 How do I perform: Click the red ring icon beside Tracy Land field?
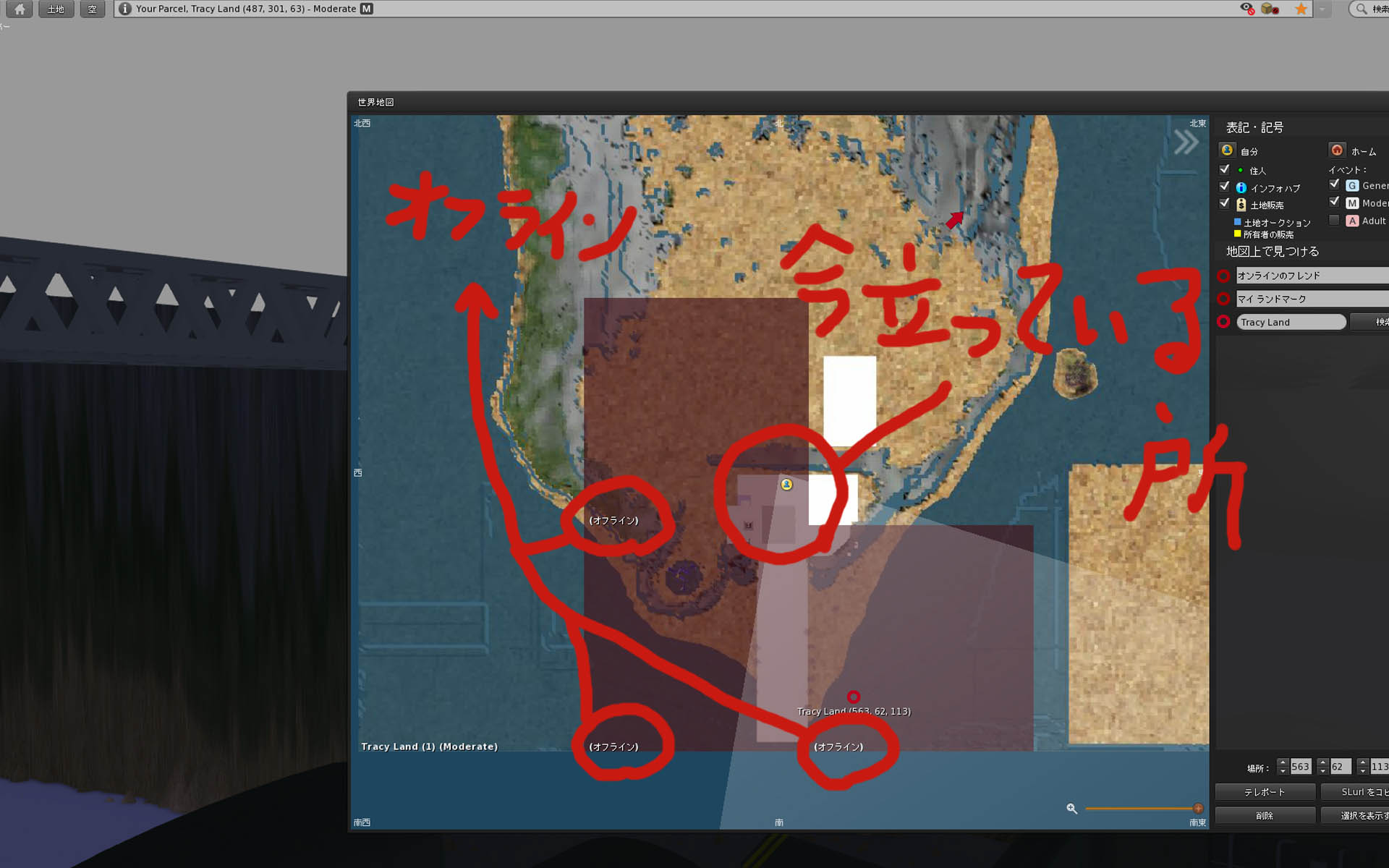[1223, 322]
